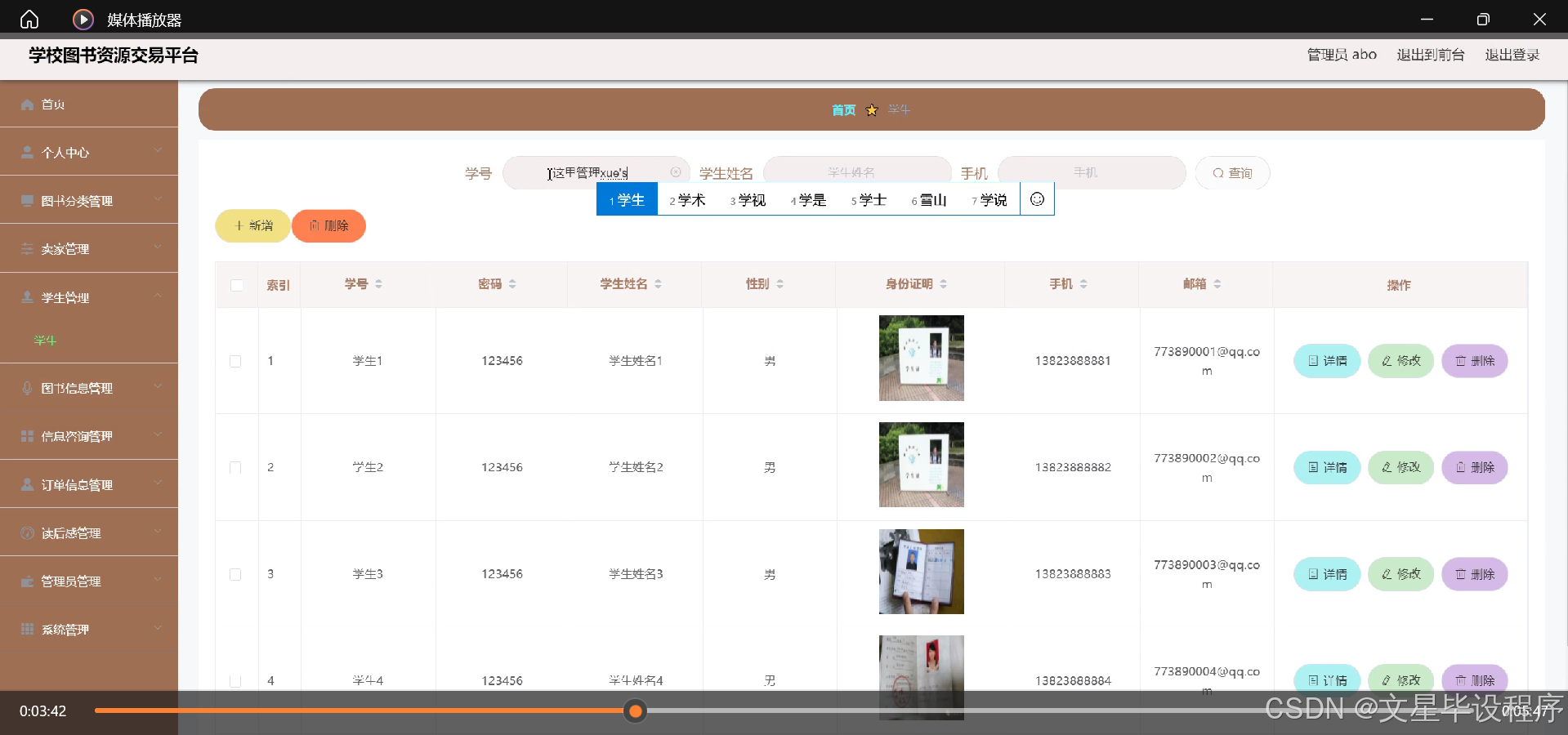Screen dimensions: 1568x735
Task: Check the row checkbox for 学生3
Action: coord(235,574)
